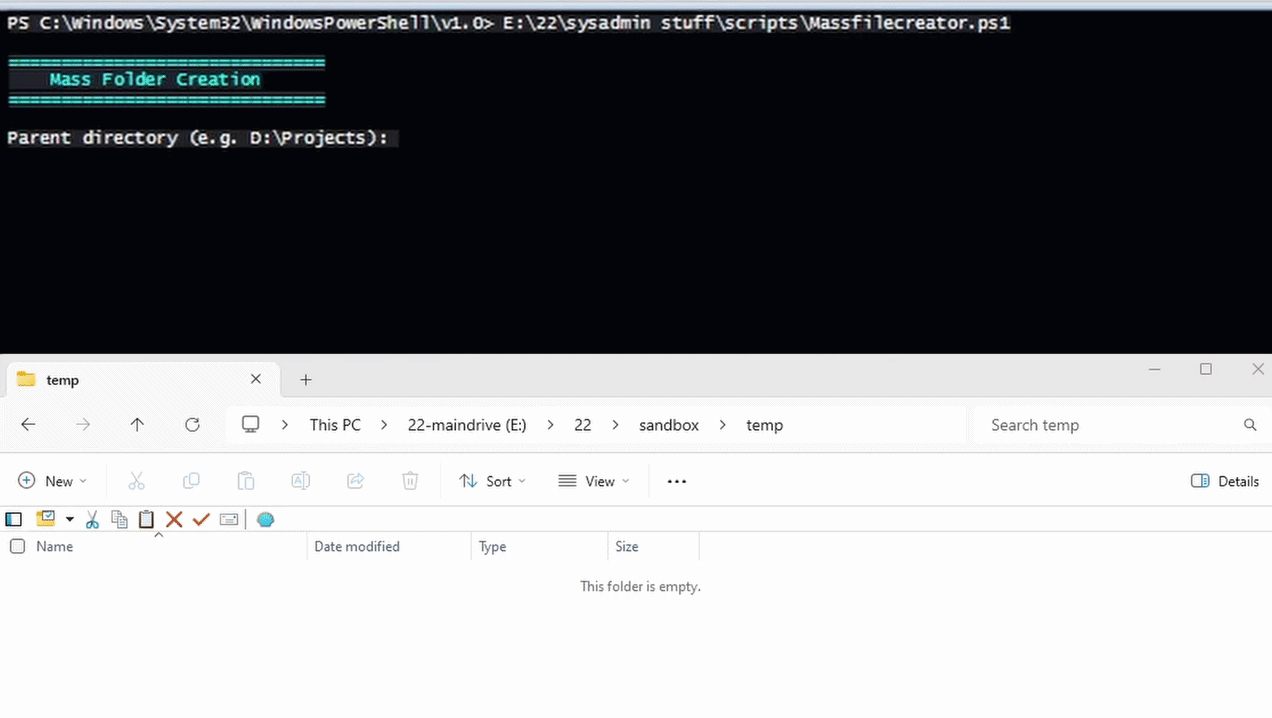Click the Share icon in command bar
The width and height of the screenshot is (1272, 718).
pos(355,481)
